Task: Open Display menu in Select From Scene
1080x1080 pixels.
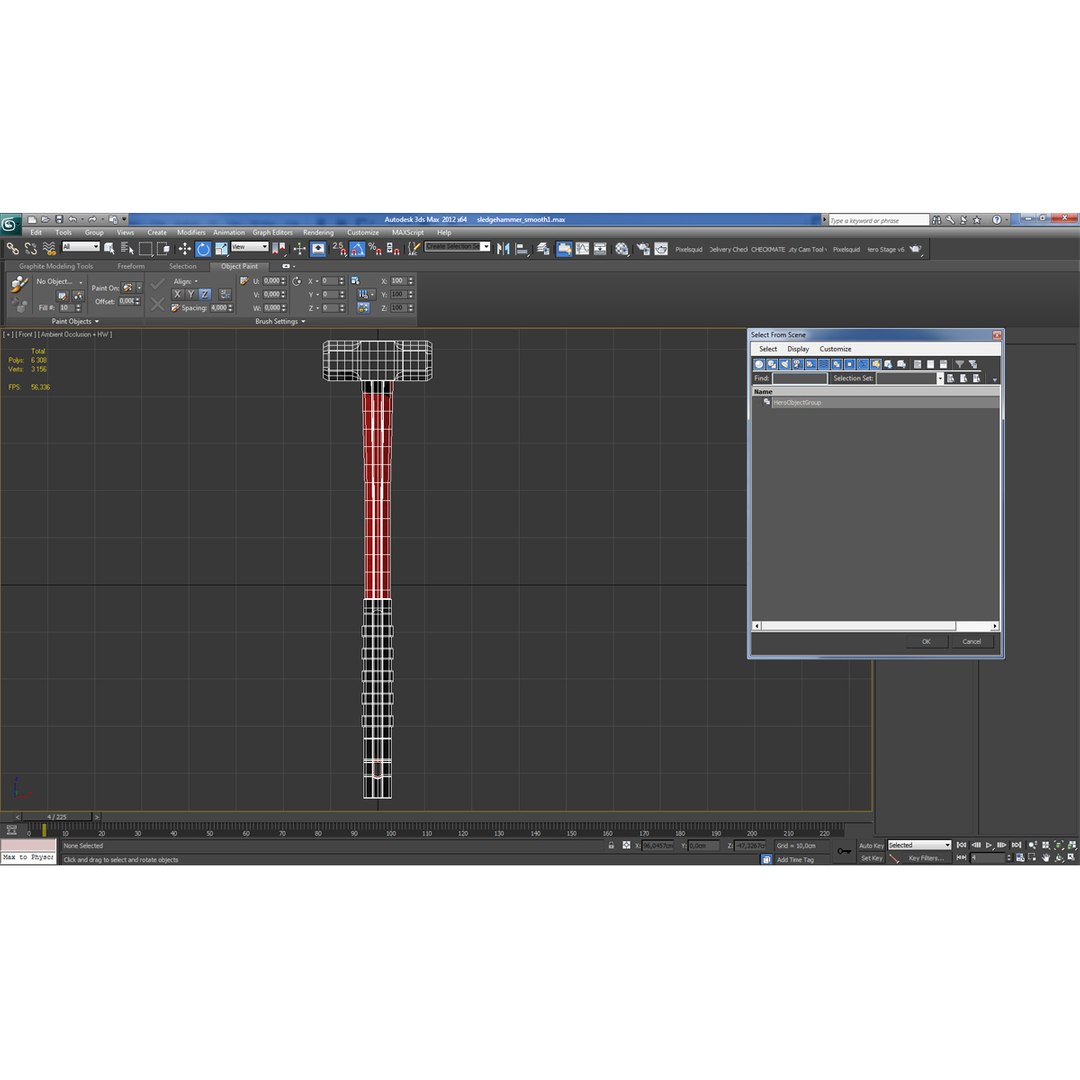Action: [x=798, y=349]
